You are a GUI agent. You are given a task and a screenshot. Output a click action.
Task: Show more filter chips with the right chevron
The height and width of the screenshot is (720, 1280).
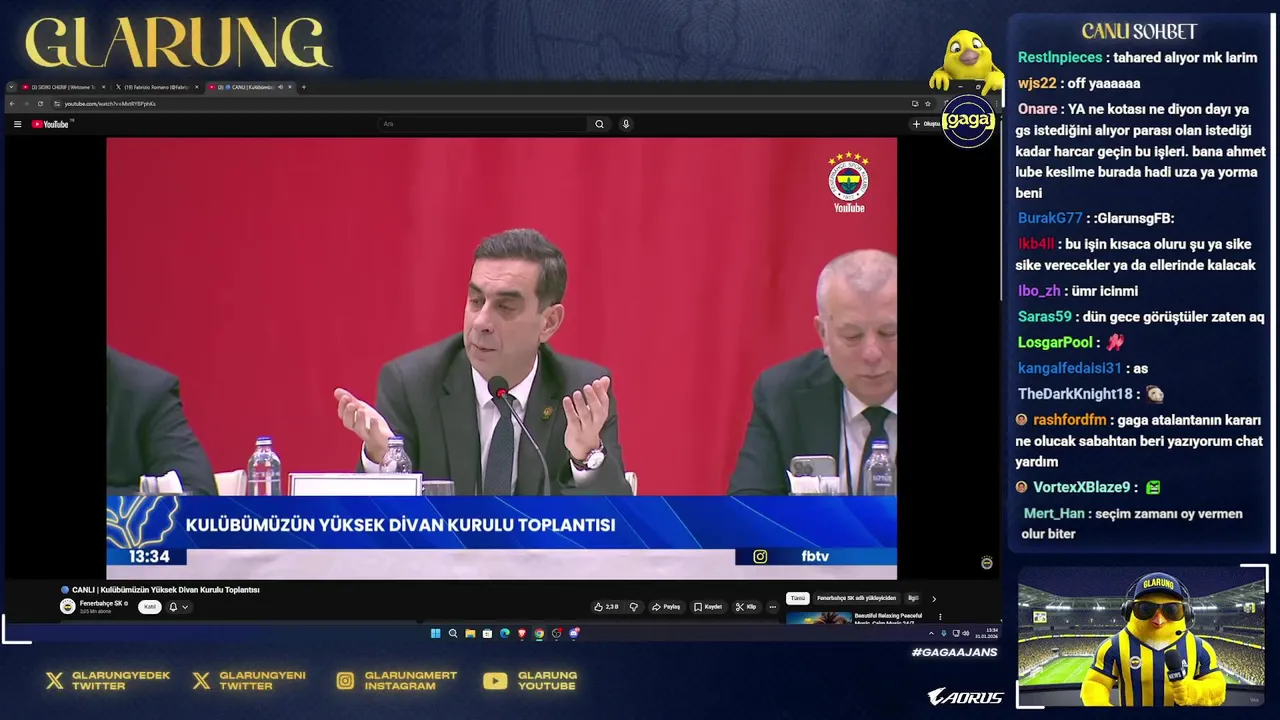[x=934, y=599]
